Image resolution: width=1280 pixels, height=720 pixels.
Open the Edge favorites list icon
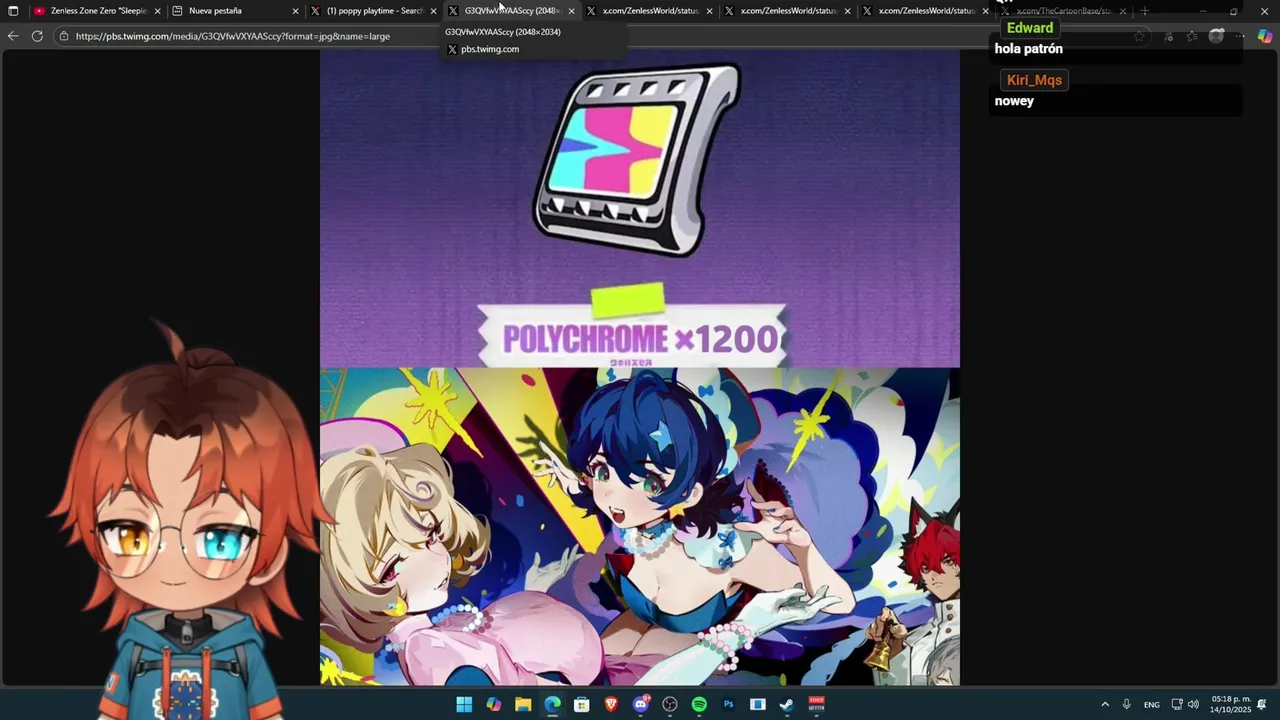pos(1191,36)
